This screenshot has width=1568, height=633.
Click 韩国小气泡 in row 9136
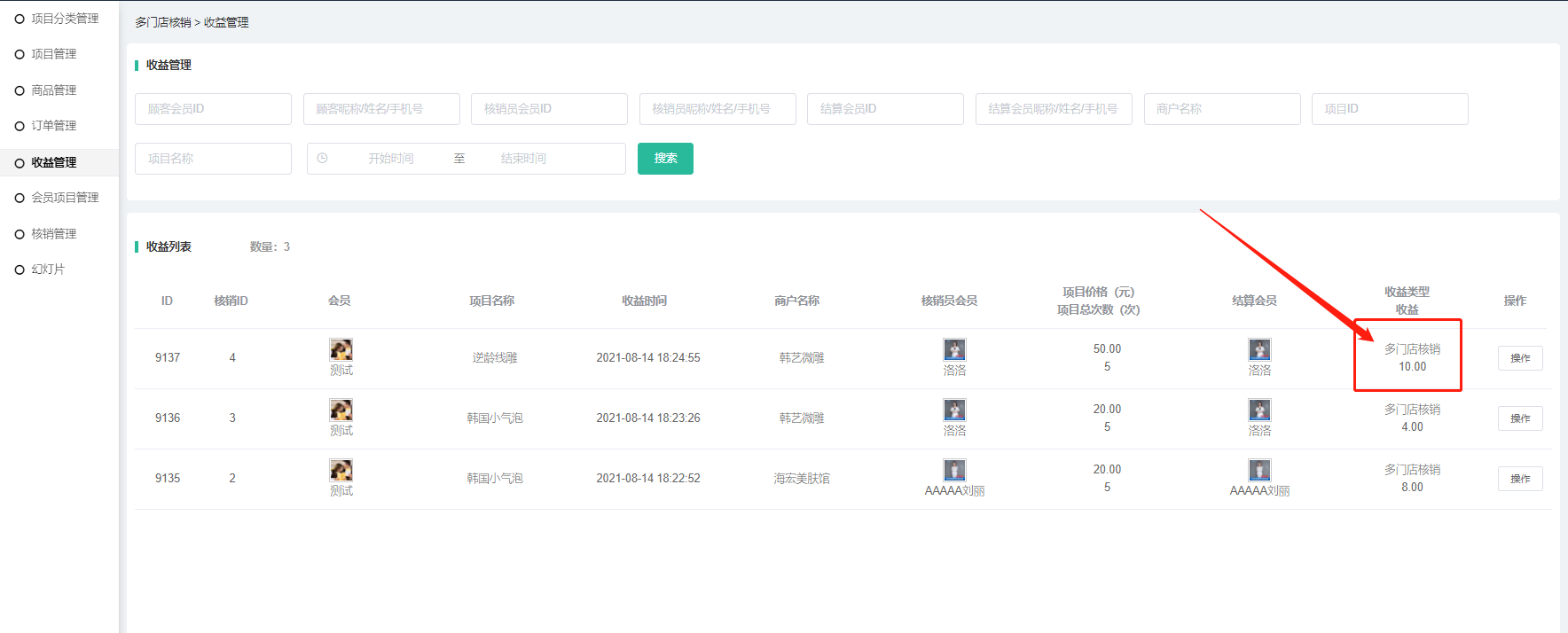[x=495, y=418]
